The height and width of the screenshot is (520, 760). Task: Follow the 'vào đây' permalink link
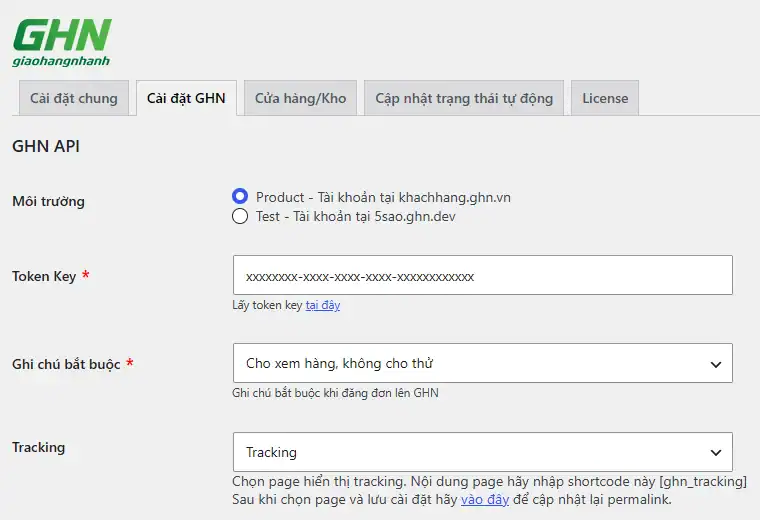click(485, 500)
